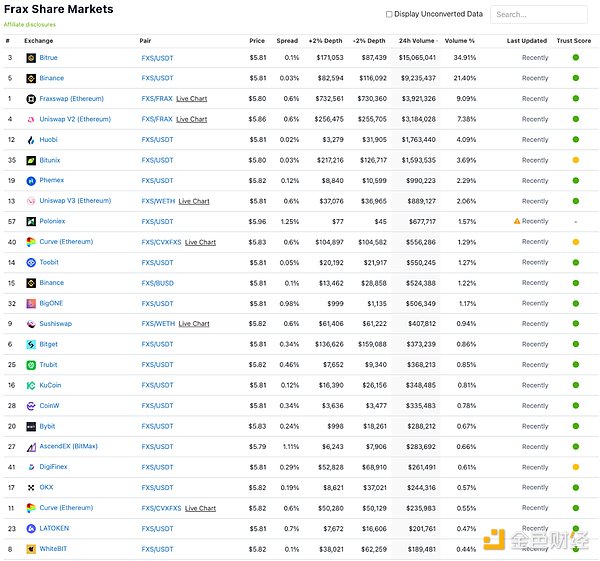The image size is (600, 561).
Task: Open Live Chart for Uniswap V2 FXS/FRAX
Action: pyautogui.click(x=192, y=119)
